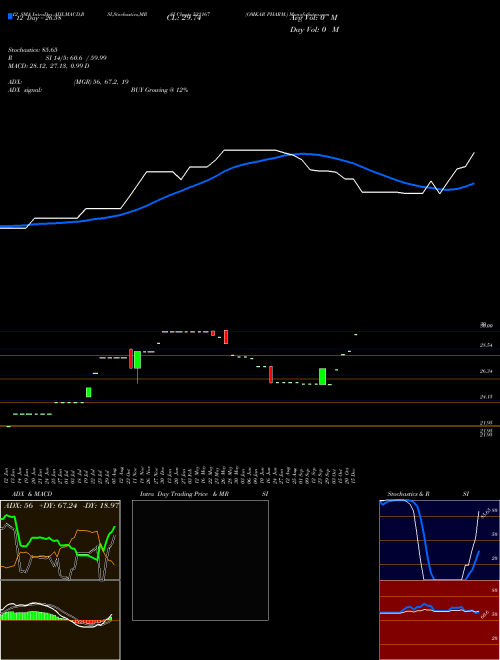The image size is (500, 660).
Task: Open the empty intraday trading price chart
Action: coord(200,560)
